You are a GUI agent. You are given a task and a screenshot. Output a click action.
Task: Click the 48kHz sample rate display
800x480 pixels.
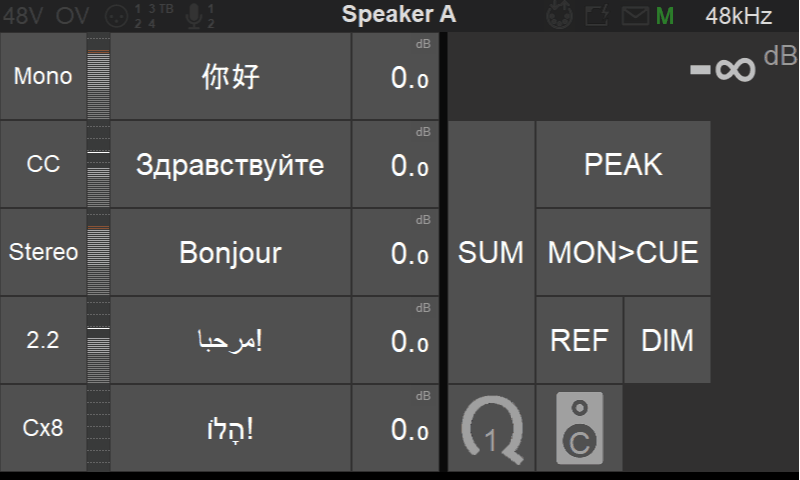[x=739, y=16]
